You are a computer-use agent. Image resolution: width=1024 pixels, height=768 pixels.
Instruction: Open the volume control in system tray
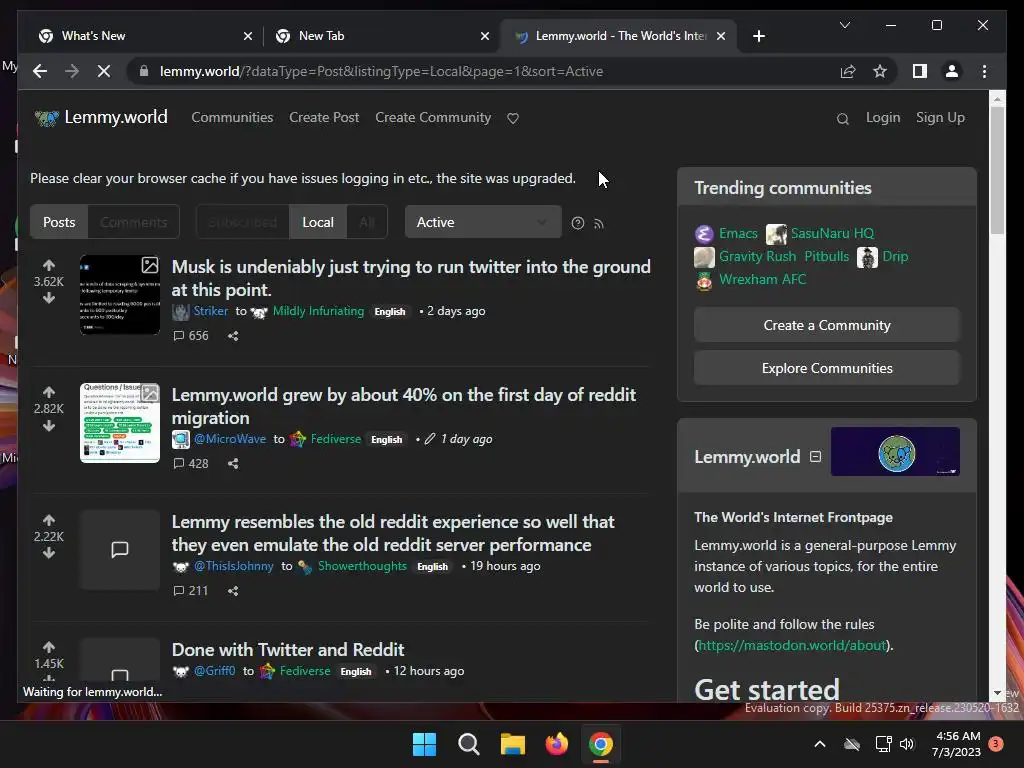906,744
